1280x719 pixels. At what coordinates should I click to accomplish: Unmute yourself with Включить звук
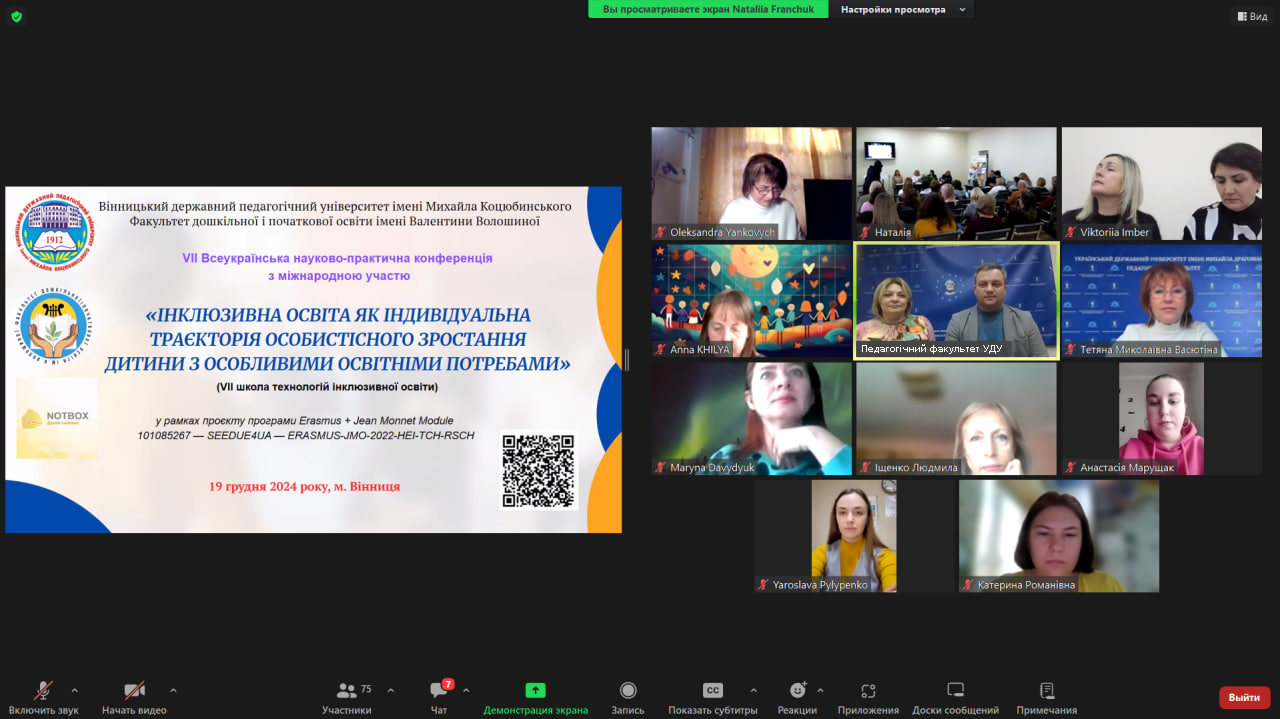point(42,695)
